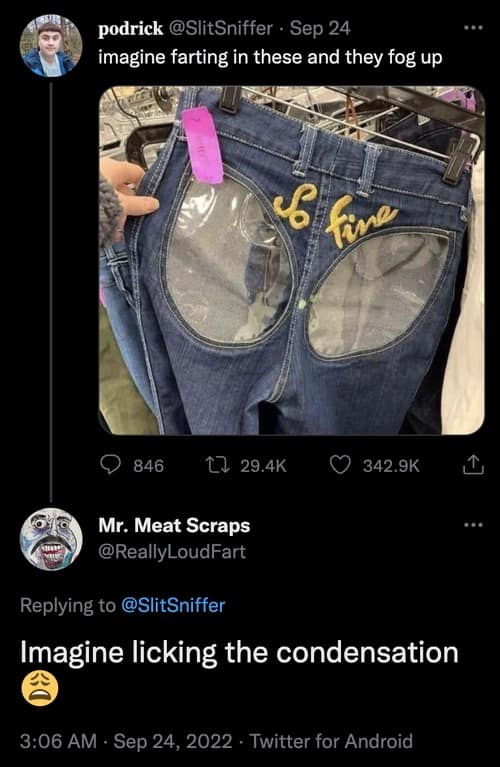Open Mr. Meat Scraps profile avatar

(x=51, y=539)
